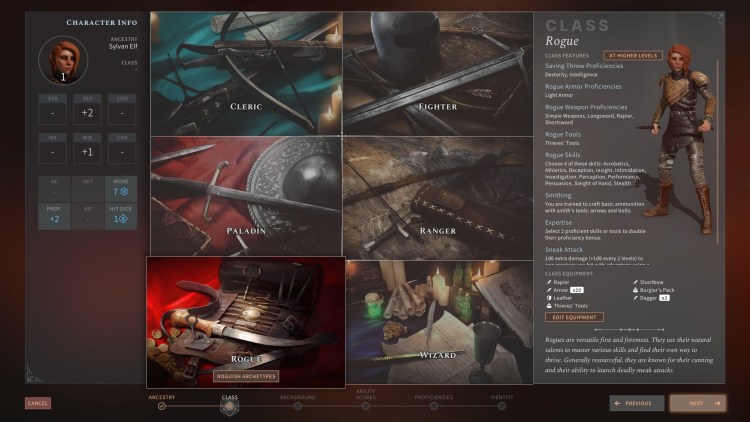750x422 pixels.
Task: Click the At Higher Levels tab
Action: pyautogui.click(x=630, y=56)
